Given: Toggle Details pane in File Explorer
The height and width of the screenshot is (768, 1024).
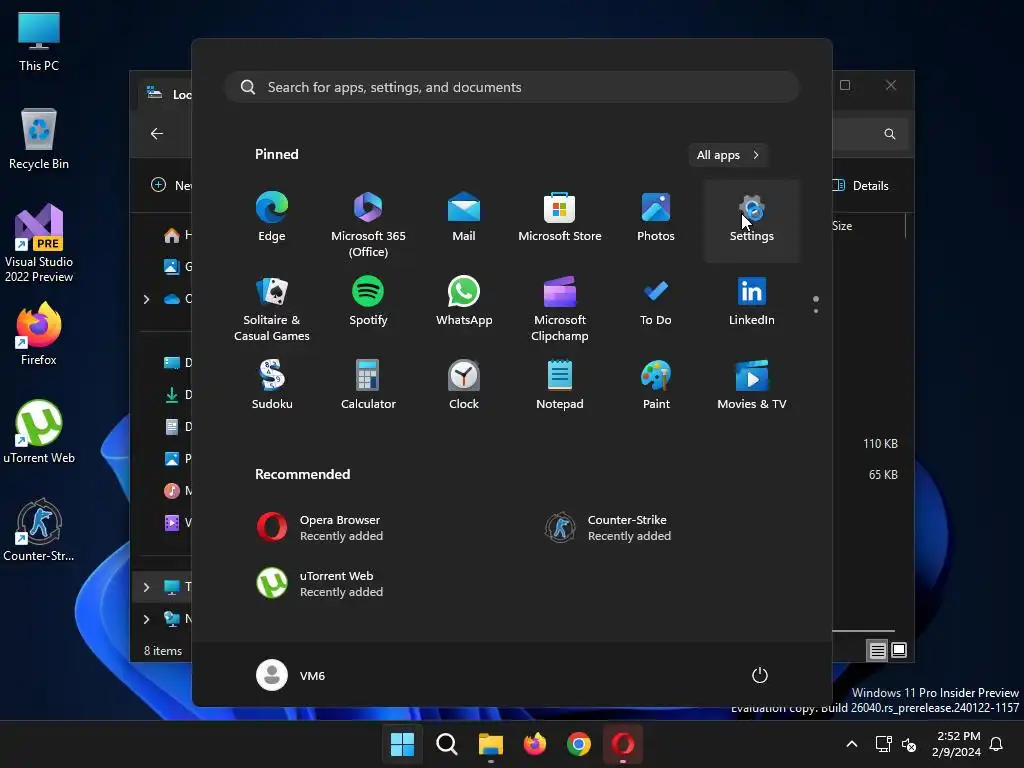Looking at the screenshot, I should click(862, 185).
